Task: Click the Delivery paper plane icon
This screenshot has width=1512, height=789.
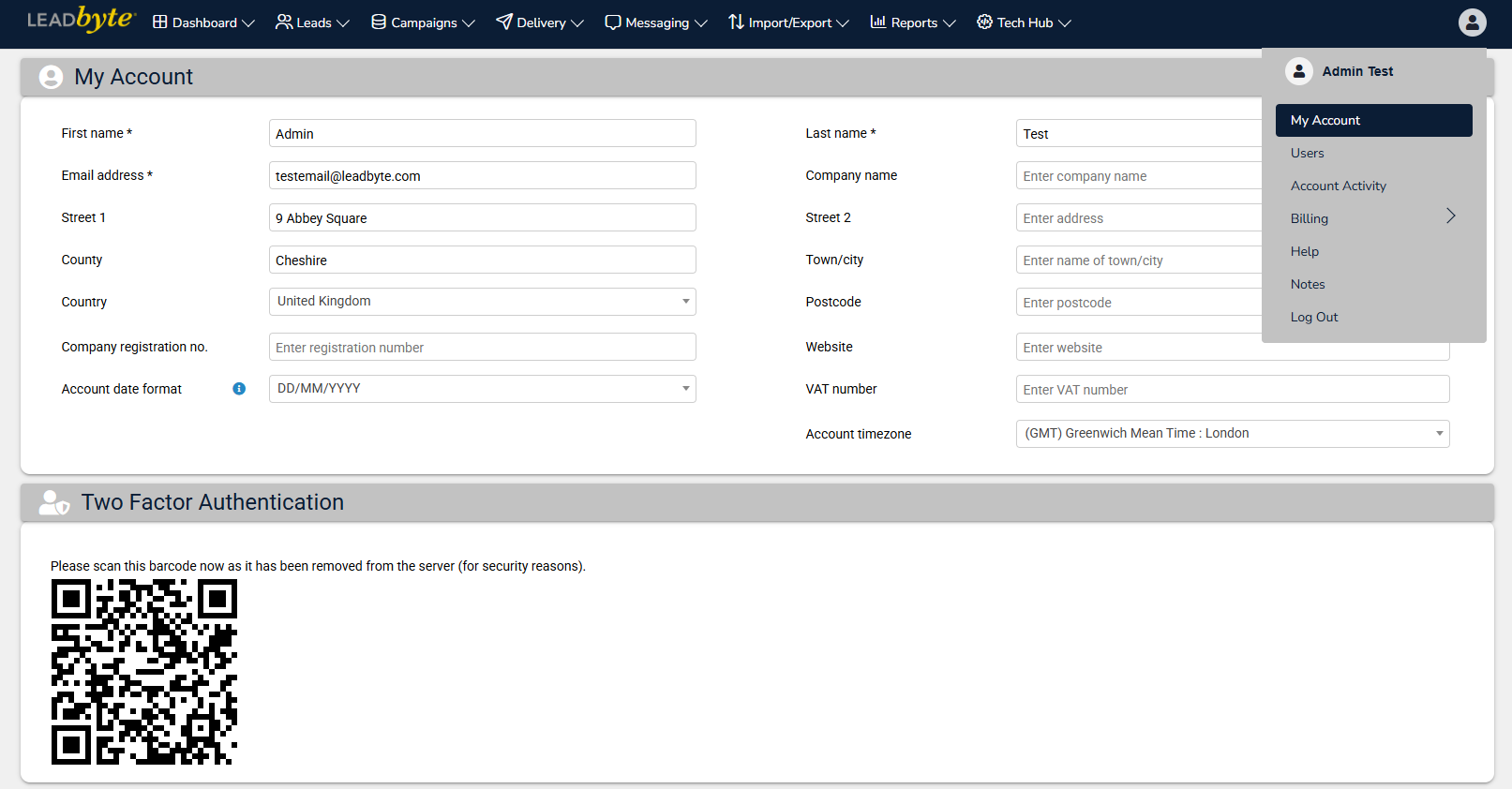Action: tap(504, 22)
